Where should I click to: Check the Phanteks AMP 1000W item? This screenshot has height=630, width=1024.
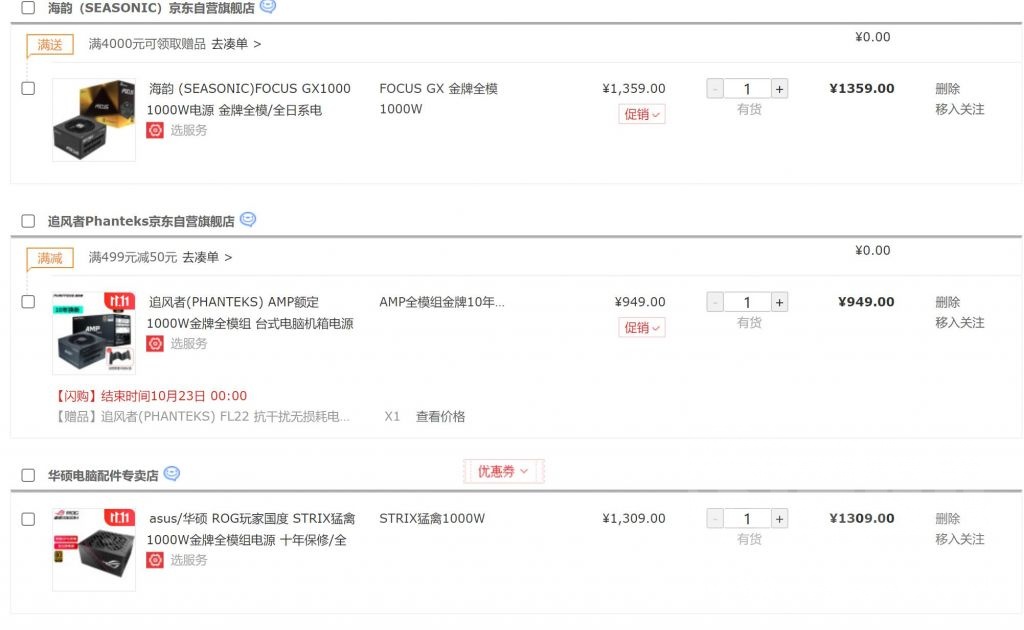pos(28,301)
